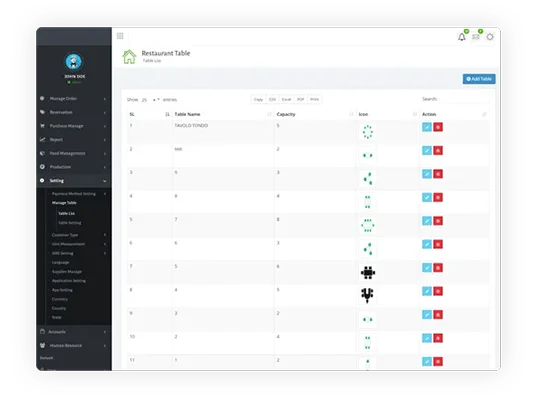Open the settings gear in top bar

[490, 37]
